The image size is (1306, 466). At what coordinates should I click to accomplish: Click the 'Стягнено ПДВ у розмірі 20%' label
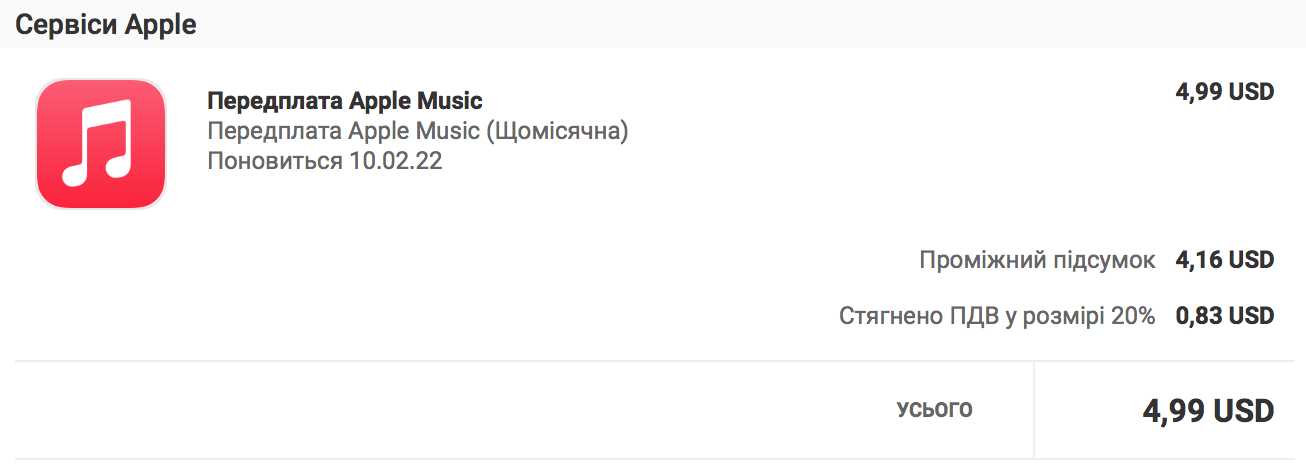tap(997, 317)
